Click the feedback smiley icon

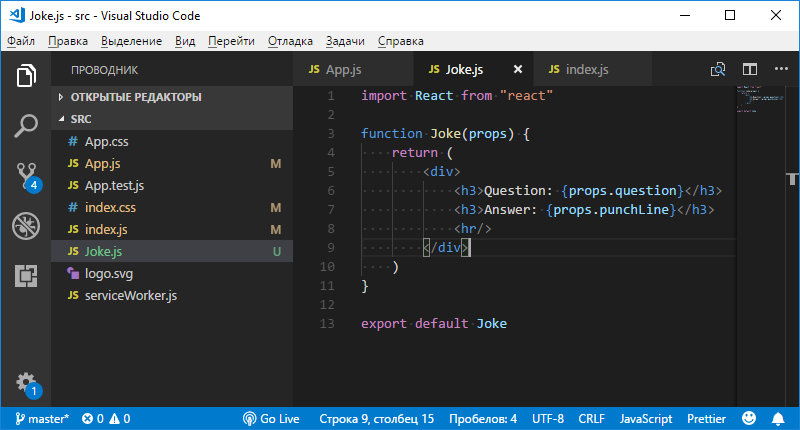pos(749,418)
